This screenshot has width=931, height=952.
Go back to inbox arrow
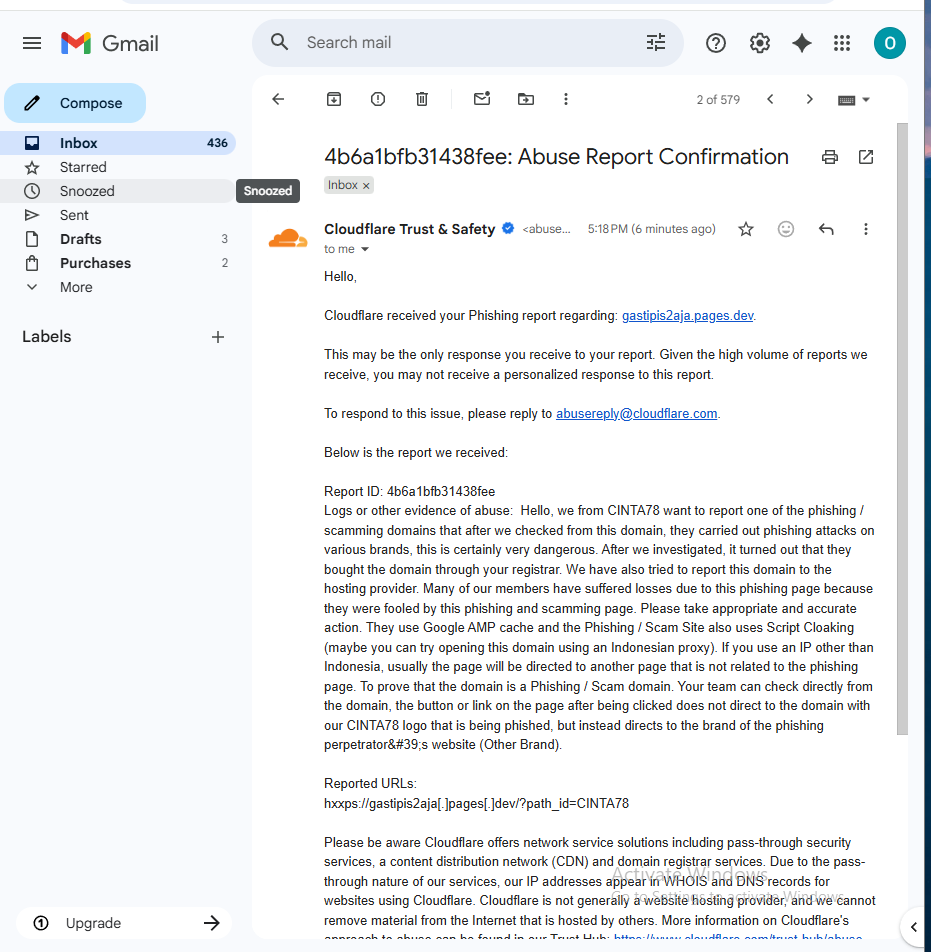[278, 99]
